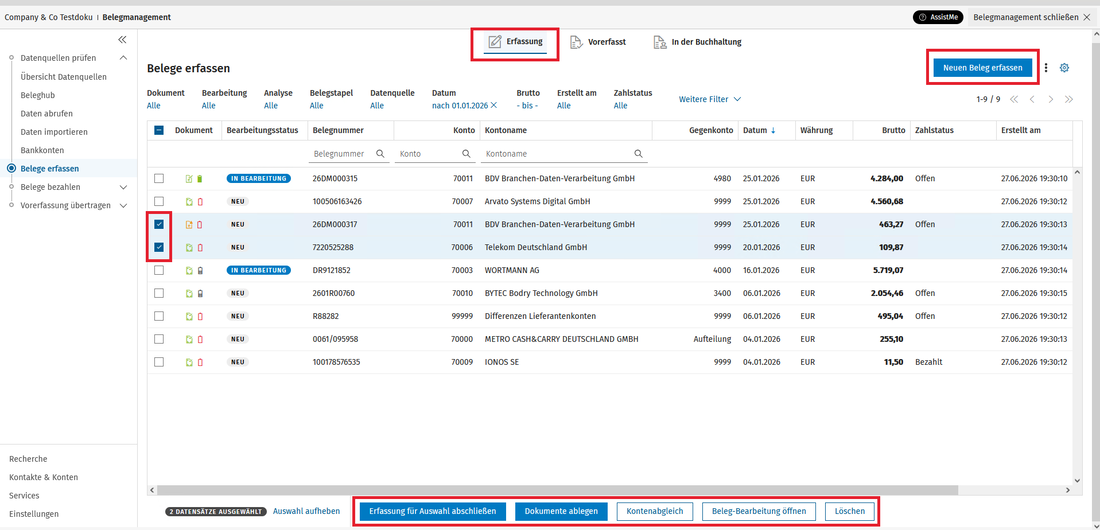
Task: Uncheck the row checkbox for 26DM000317
Action: (x=159, y=225)
